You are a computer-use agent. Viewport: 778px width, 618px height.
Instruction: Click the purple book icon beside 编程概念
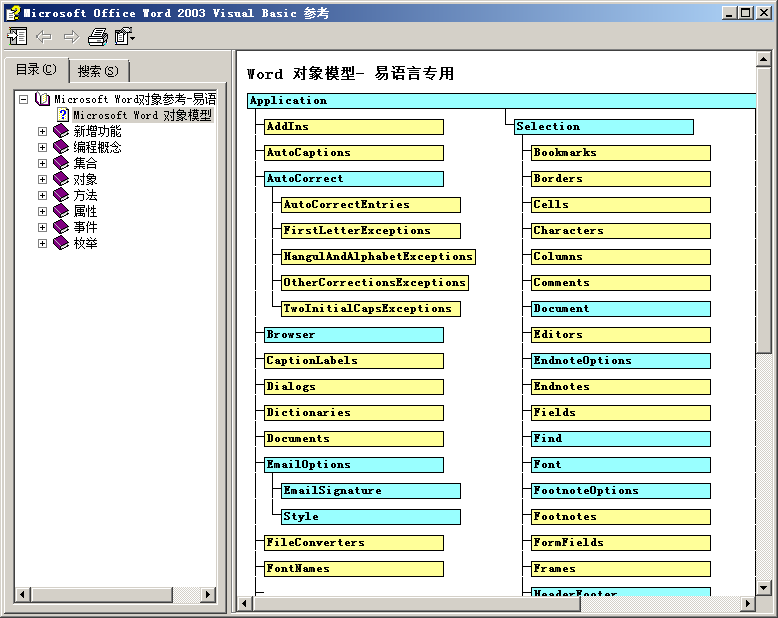pyautogui.click(x=61, y=147)
